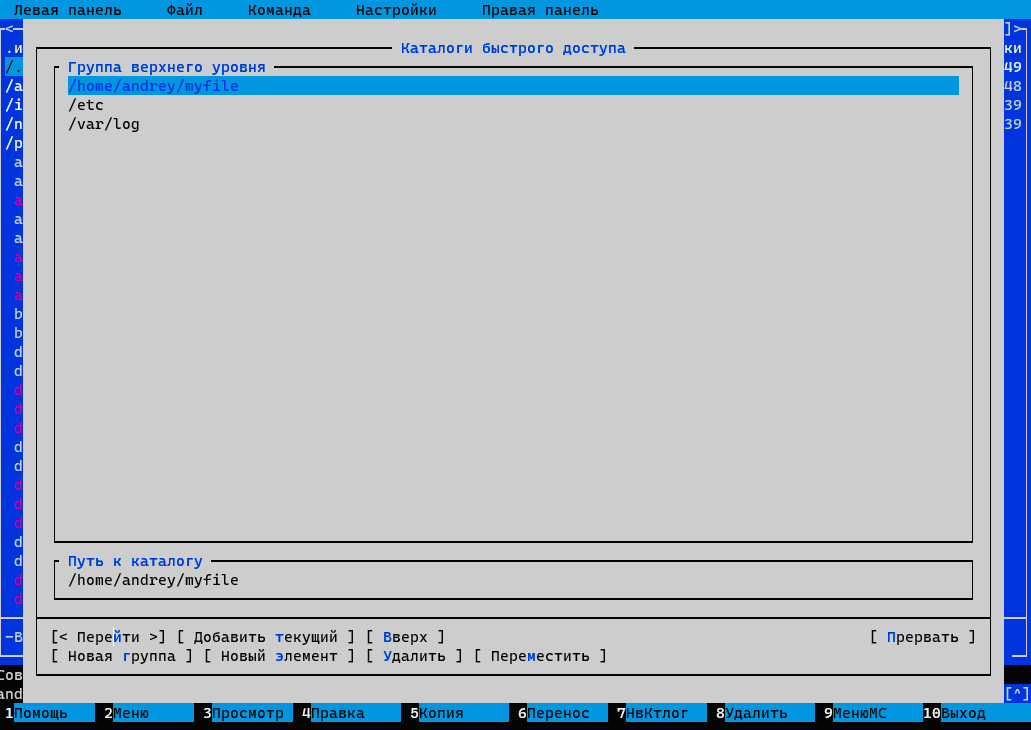Click the 8 Удалить function key
This screenshot has height=730, width=1031.
[x=764, y=713]
